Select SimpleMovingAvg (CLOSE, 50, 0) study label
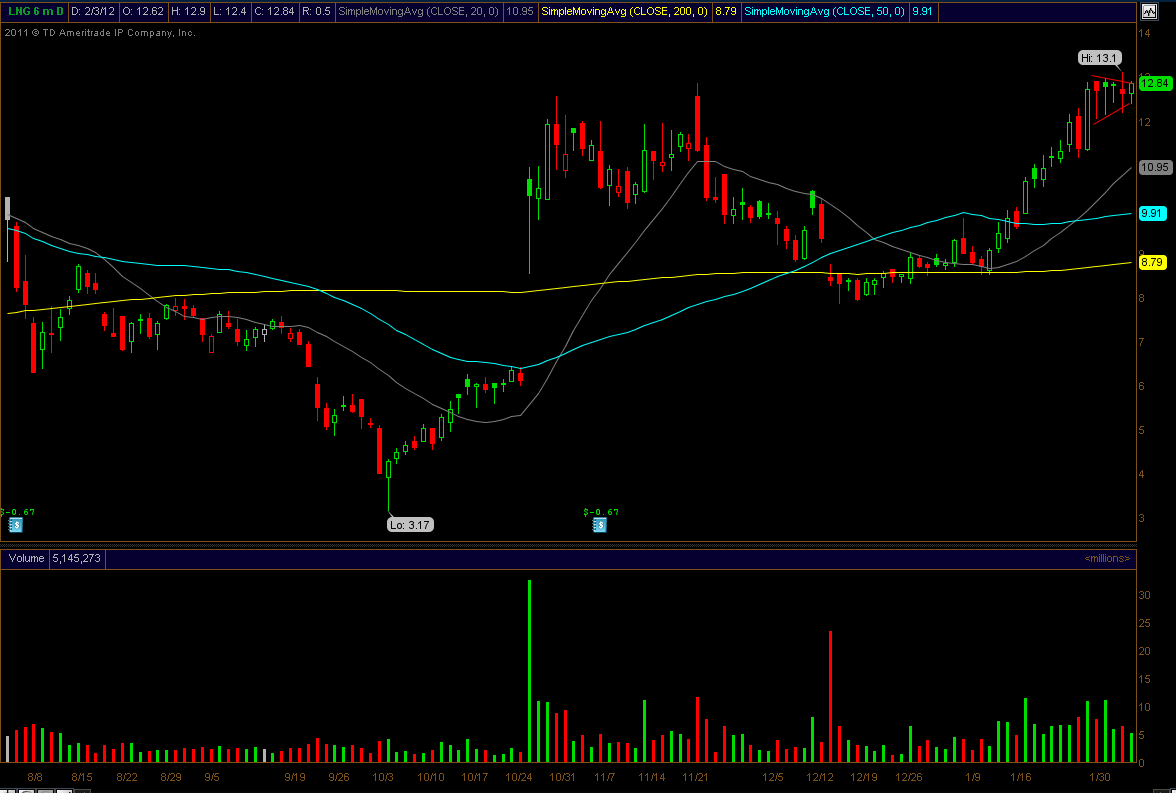1176x793 pixels. coord(824,11)
